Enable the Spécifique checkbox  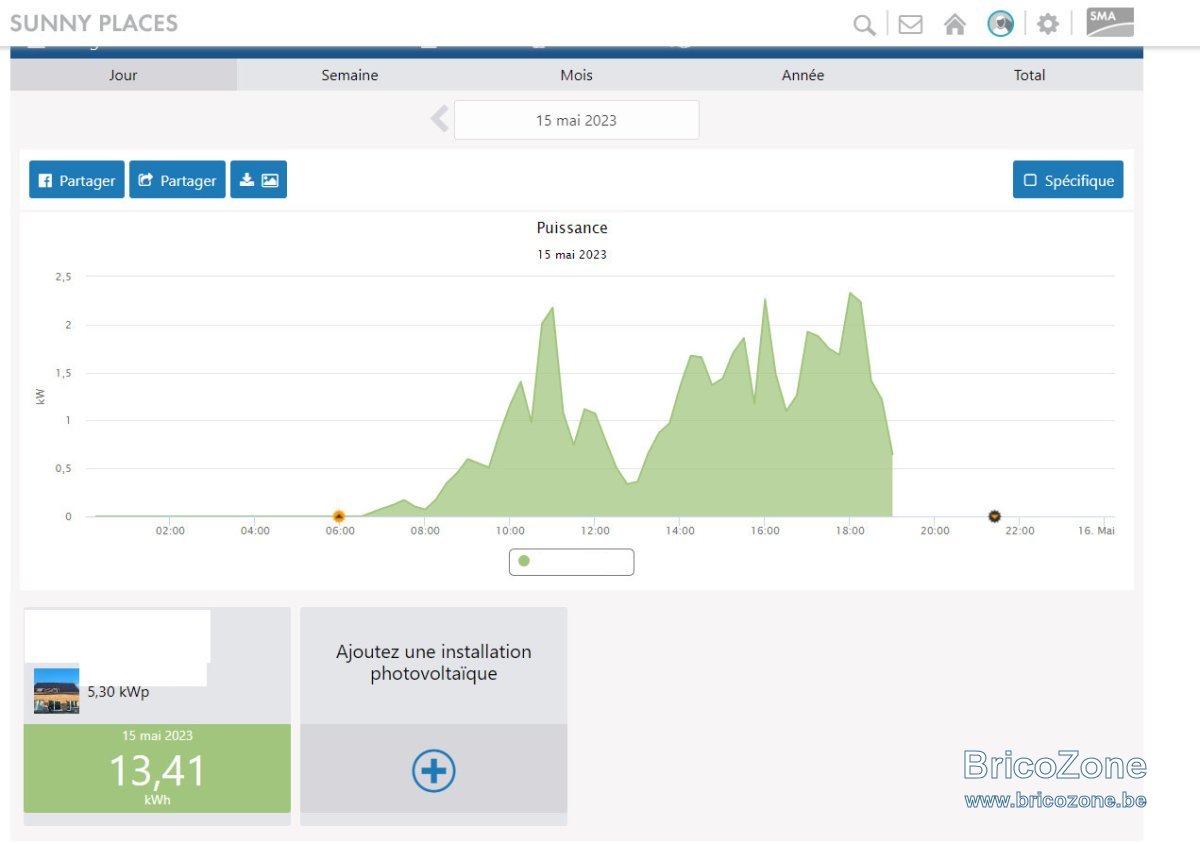tap(1068, 180)
